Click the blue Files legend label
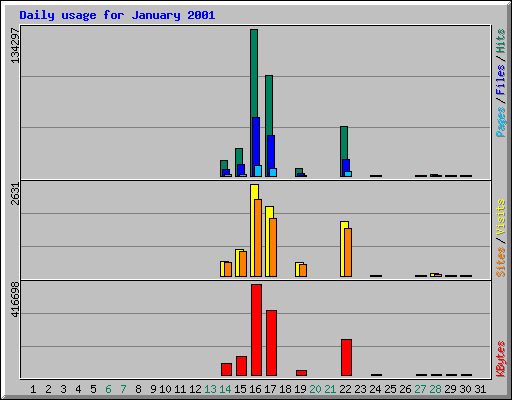Screen dimensions: 512x400 501,79
